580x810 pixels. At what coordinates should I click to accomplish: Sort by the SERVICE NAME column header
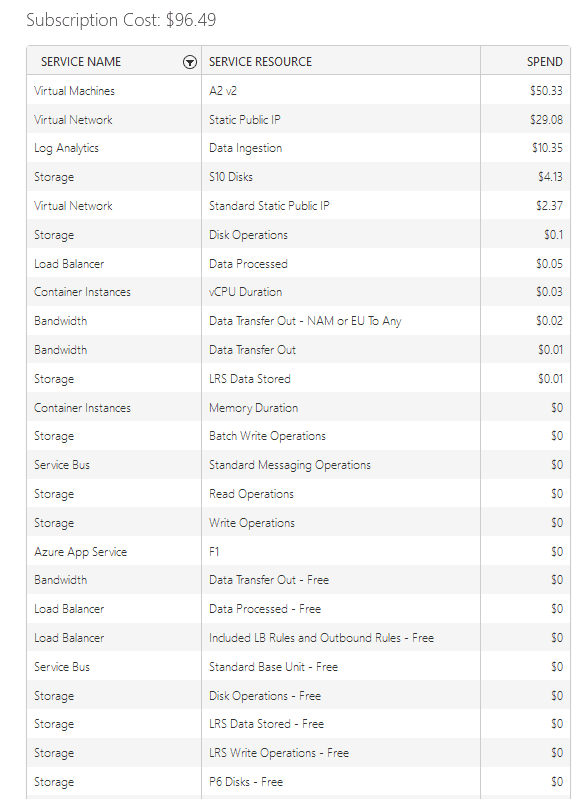click(81, 62)
